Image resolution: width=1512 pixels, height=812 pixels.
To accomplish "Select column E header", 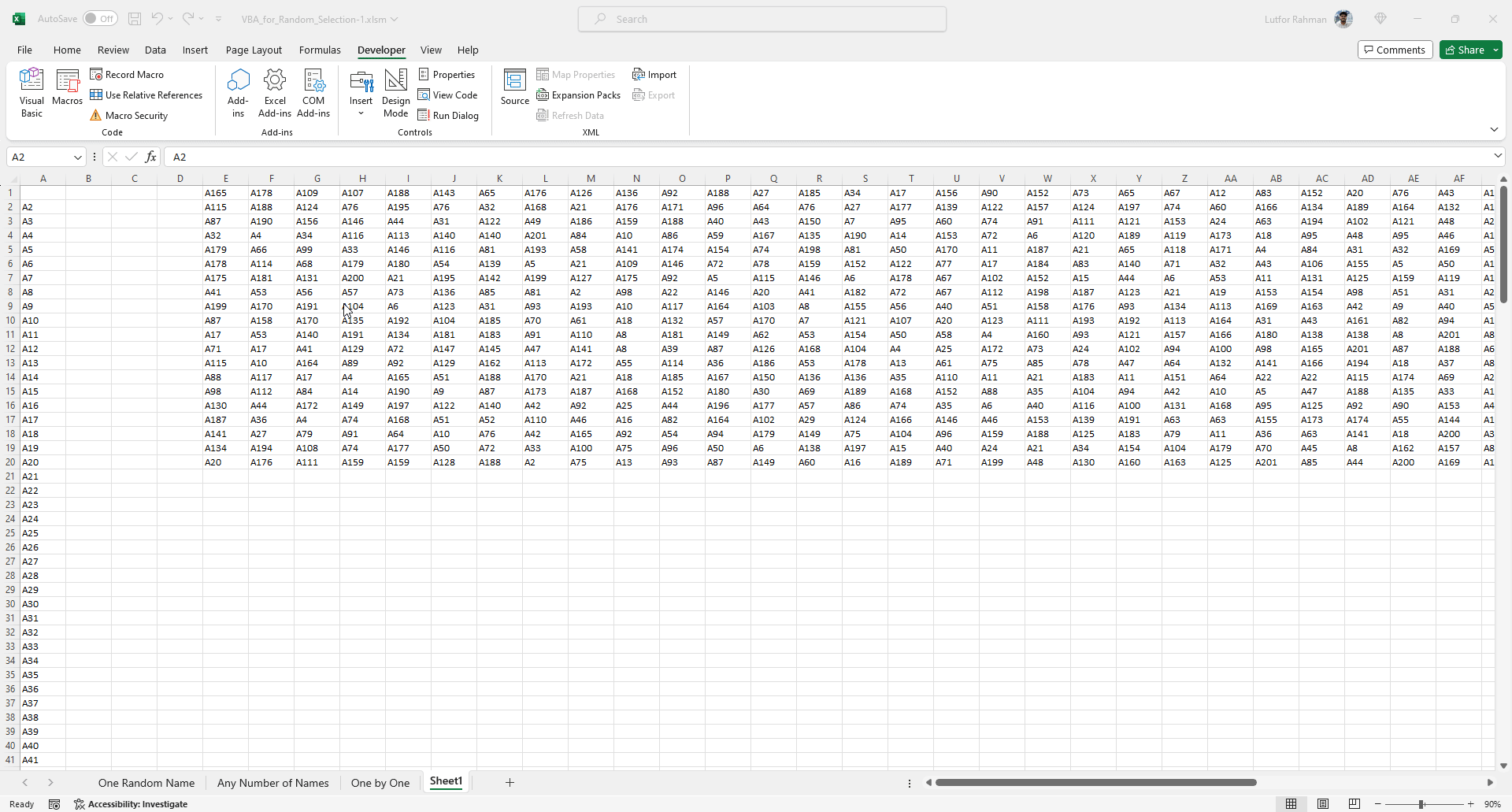I will pyautogui.click(x=225, y=179).
